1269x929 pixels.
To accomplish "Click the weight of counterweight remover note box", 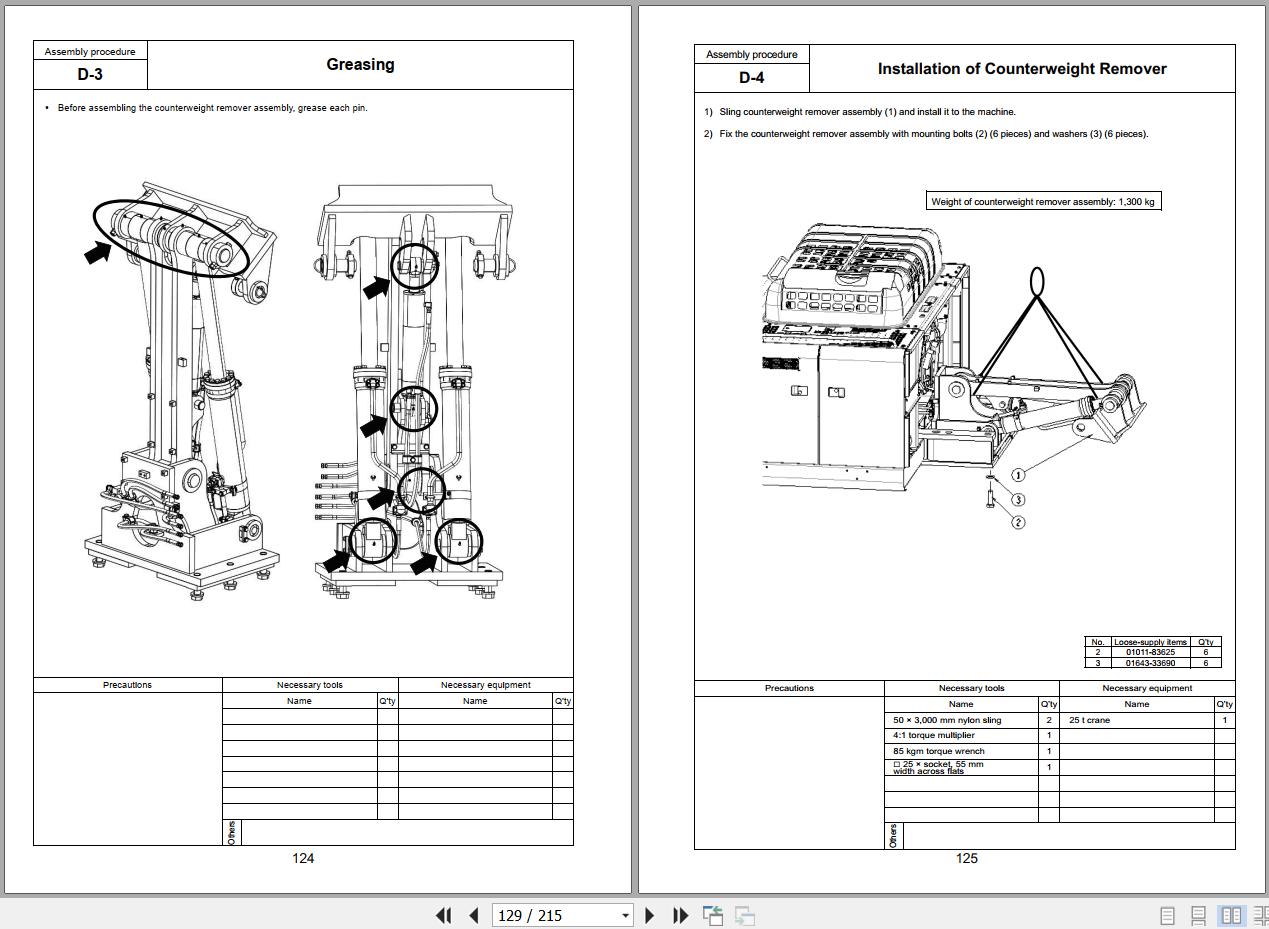I will pos(1043,202).
